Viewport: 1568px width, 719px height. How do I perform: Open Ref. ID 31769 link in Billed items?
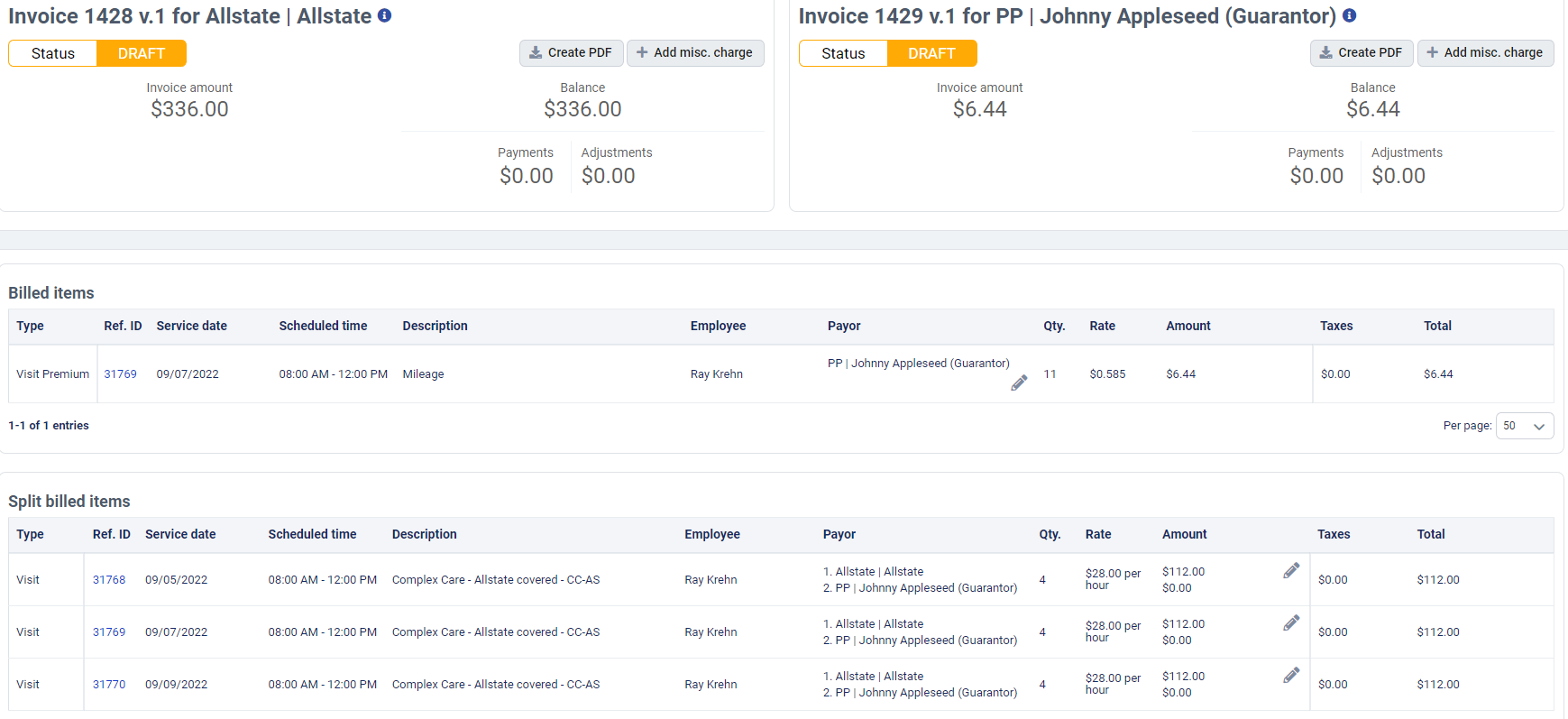tap(120, 374)
